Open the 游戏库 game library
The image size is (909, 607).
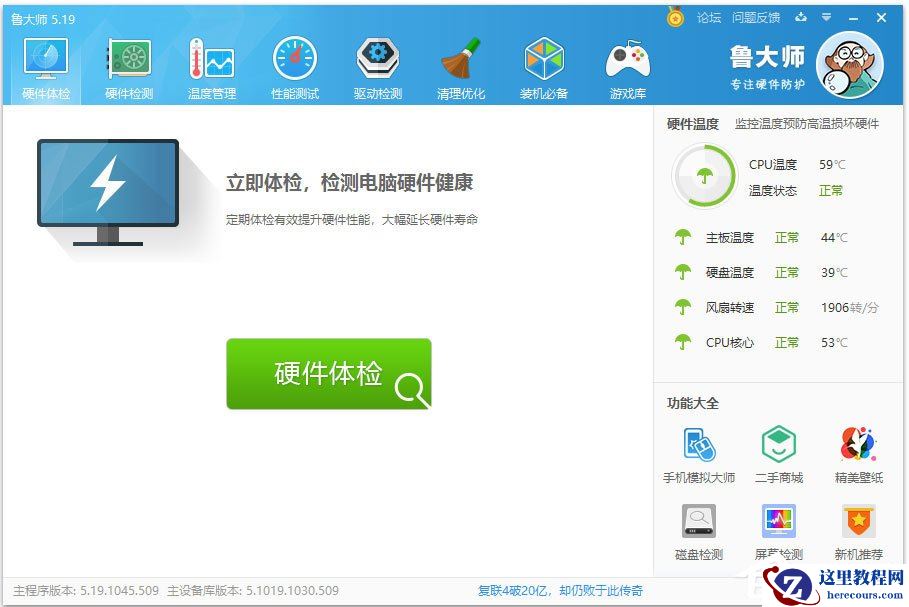tap(627, 65)
